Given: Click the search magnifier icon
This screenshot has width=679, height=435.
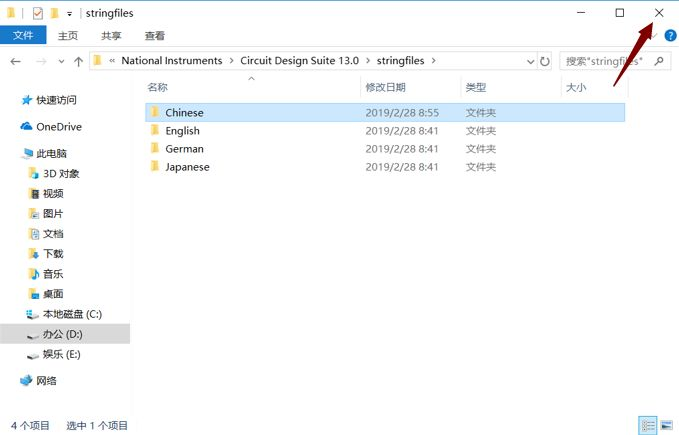Looking at the screenshot, I should pyautogui.click(x=659, y=61).
